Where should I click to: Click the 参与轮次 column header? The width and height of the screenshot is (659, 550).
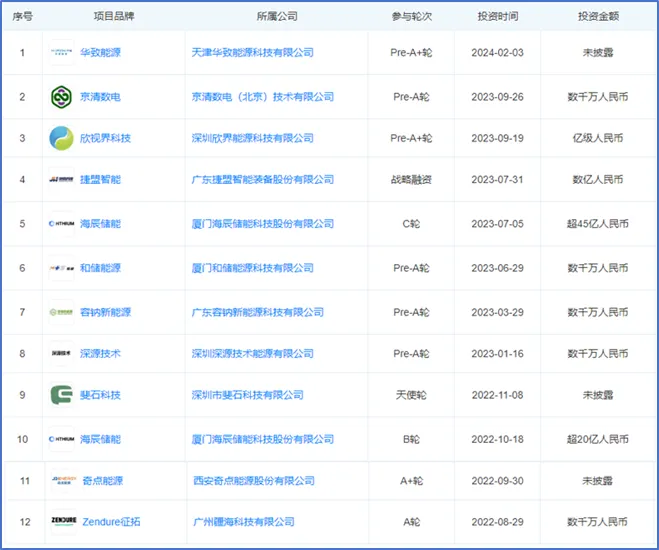pyautogui.click(x=410, y=17)
